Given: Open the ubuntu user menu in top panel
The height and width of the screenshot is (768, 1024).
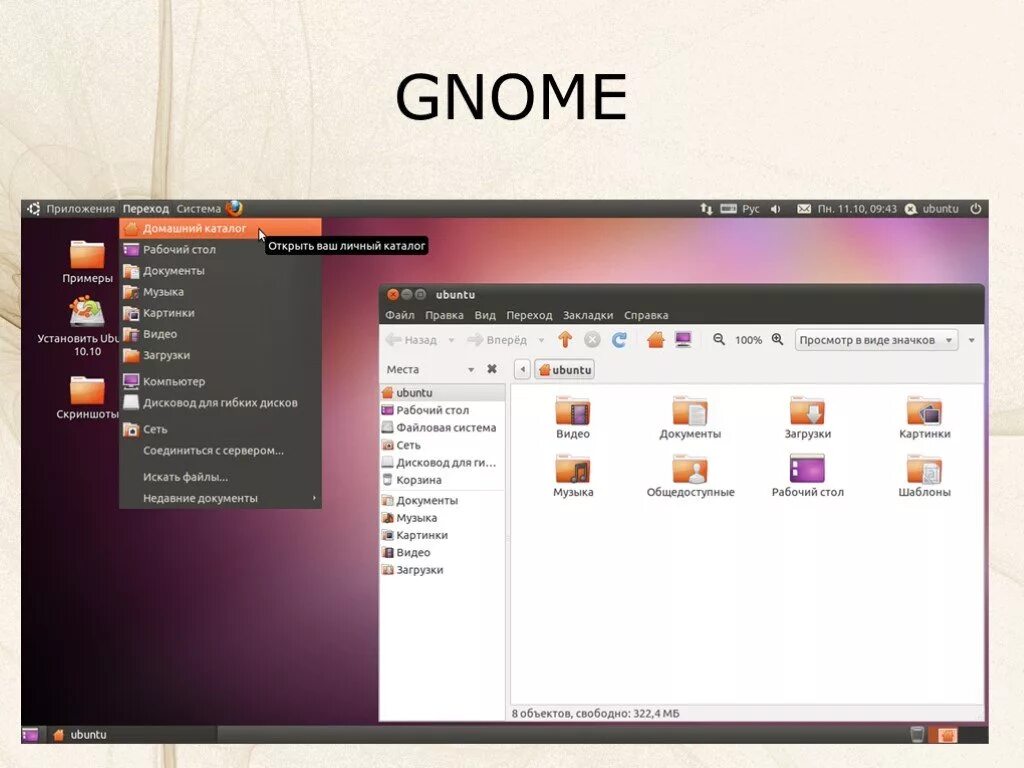Looking at the screenshot, I should (932, 209).
